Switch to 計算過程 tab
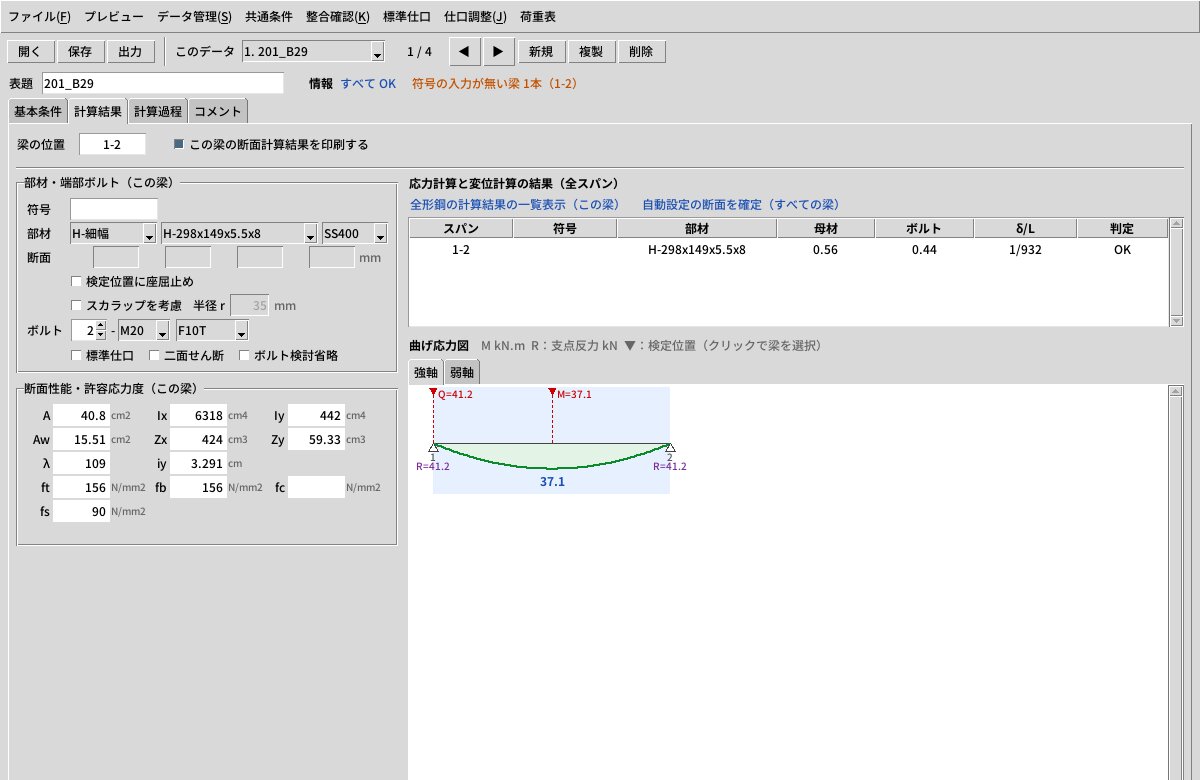The width and height of the screenshot is (1200, 780). [159, 111]
